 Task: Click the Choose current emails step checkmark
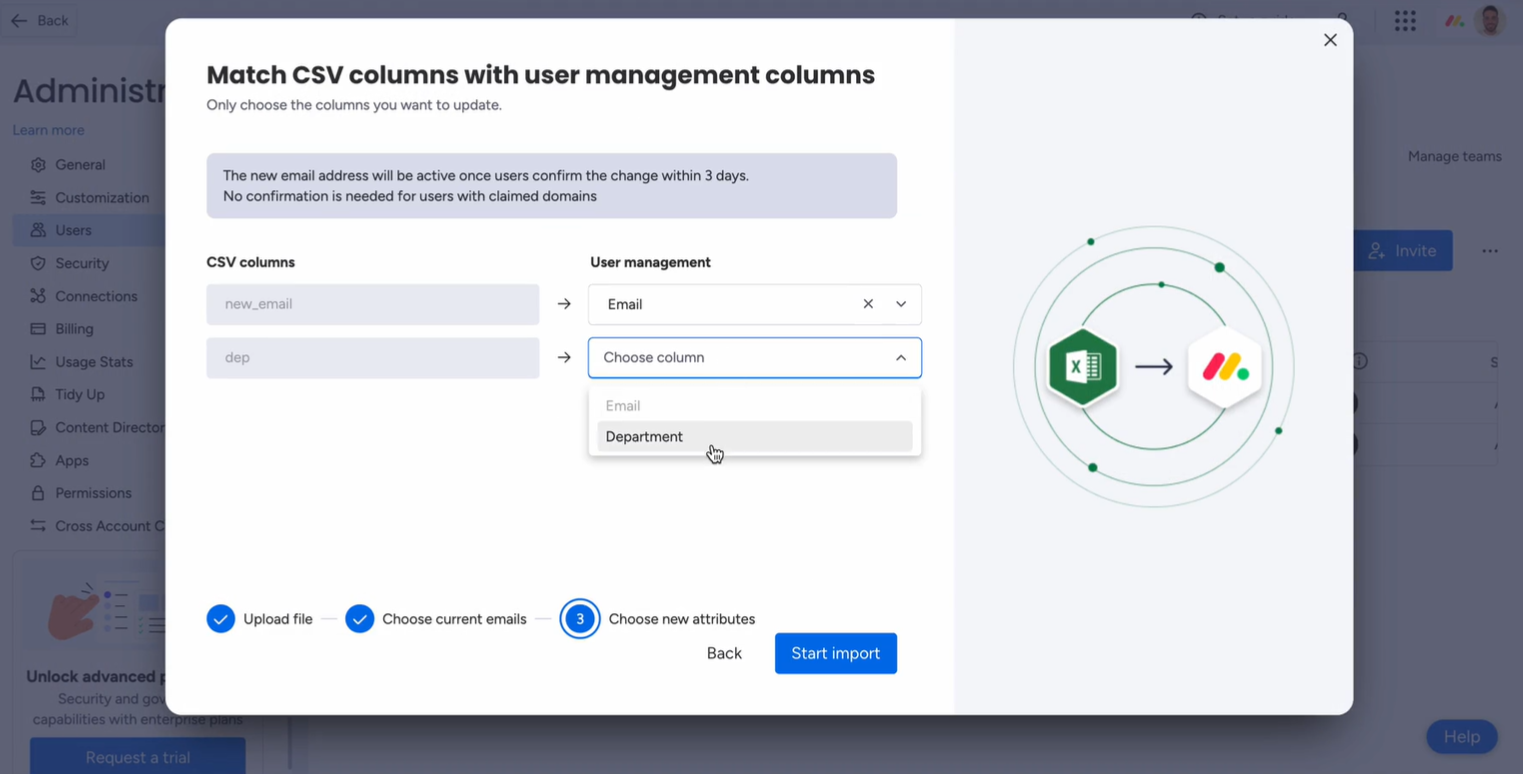point(360,619)
